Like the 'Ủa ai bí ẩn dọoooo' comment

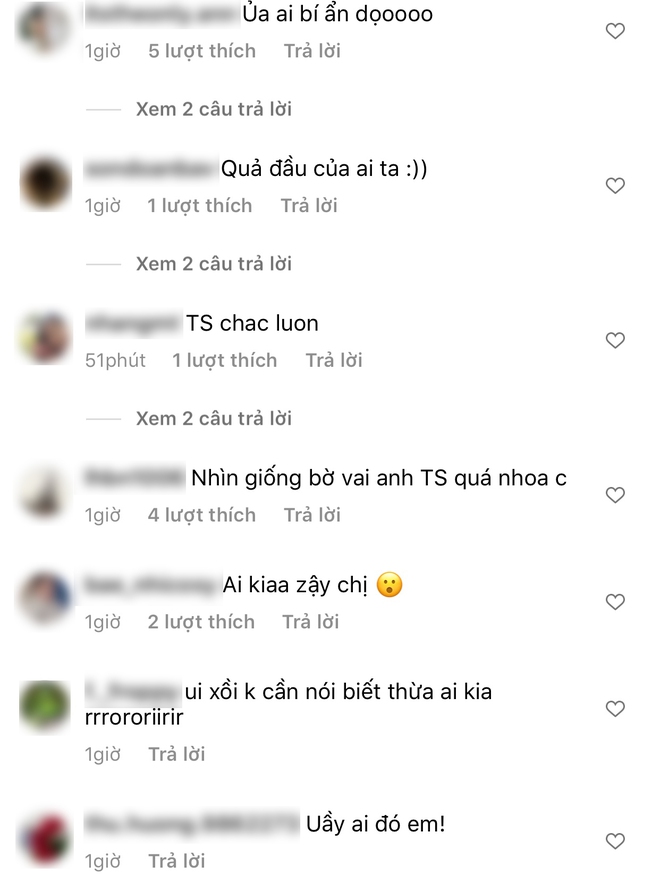coord(615,31)
